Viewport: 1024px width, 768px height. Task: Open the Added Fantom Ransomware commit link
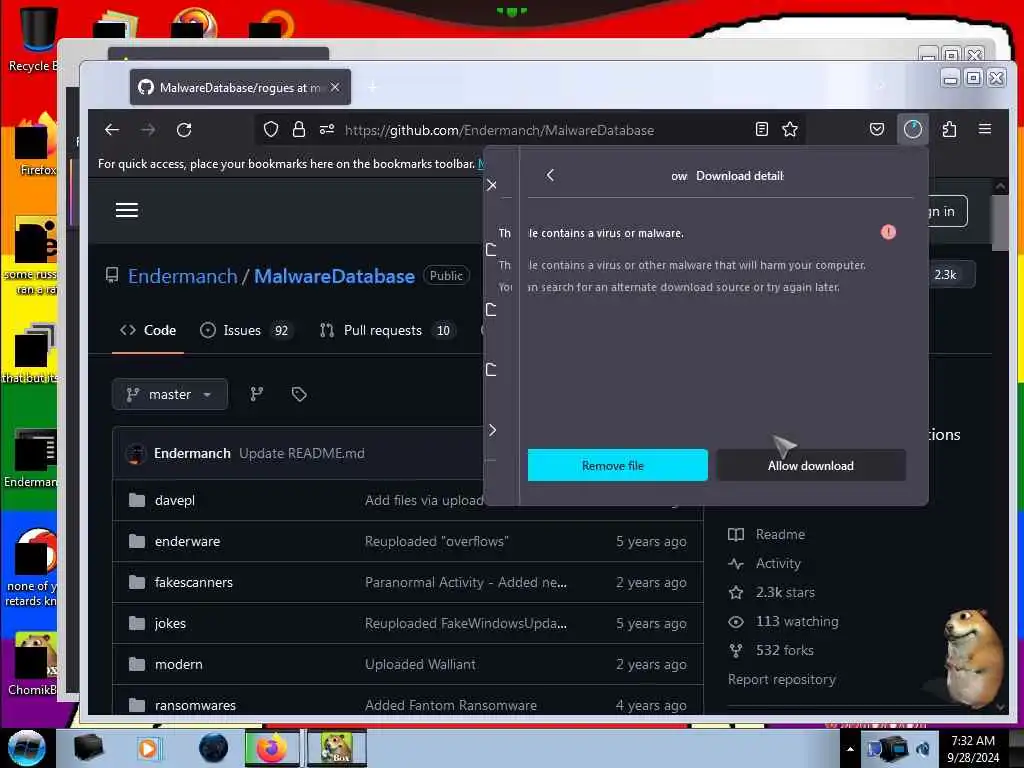pos(451,705)
